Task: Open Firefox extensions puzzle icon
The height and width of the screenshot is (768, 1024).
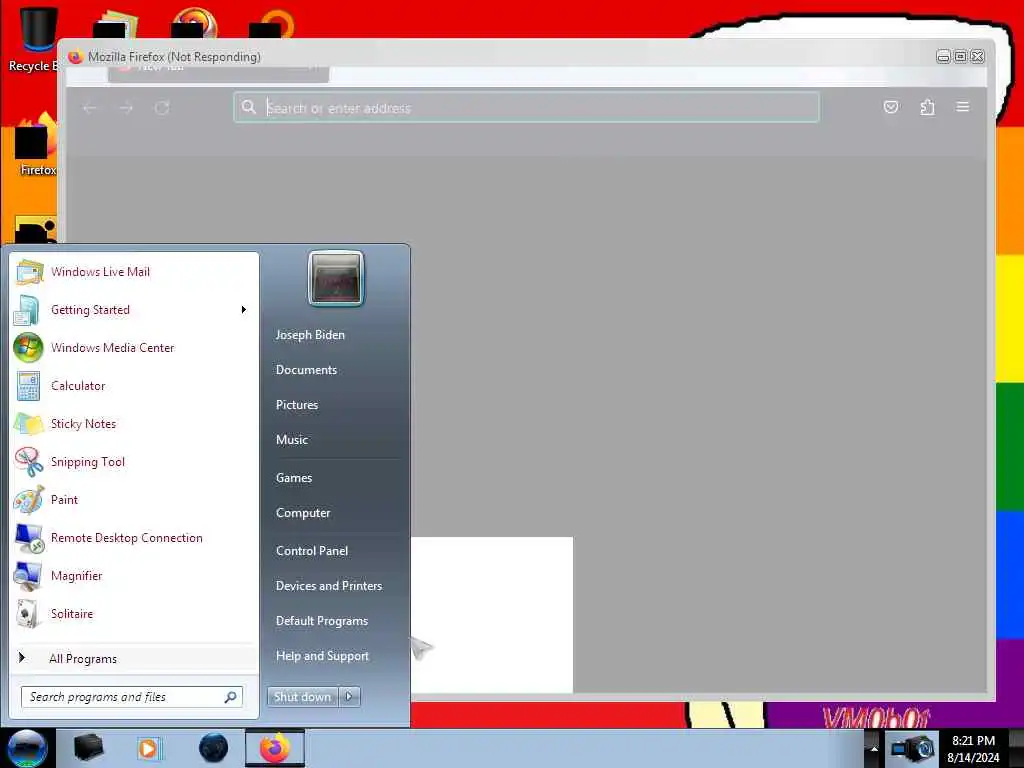Action: [927, 107]
